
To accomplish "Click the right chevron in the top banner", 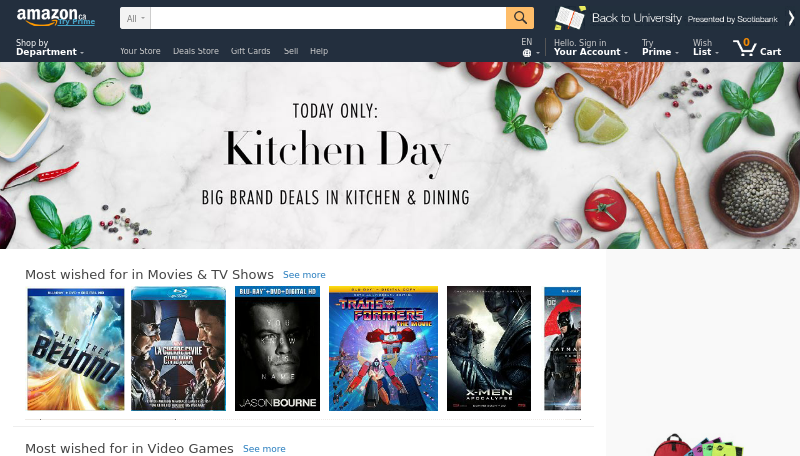I will 791,18.
